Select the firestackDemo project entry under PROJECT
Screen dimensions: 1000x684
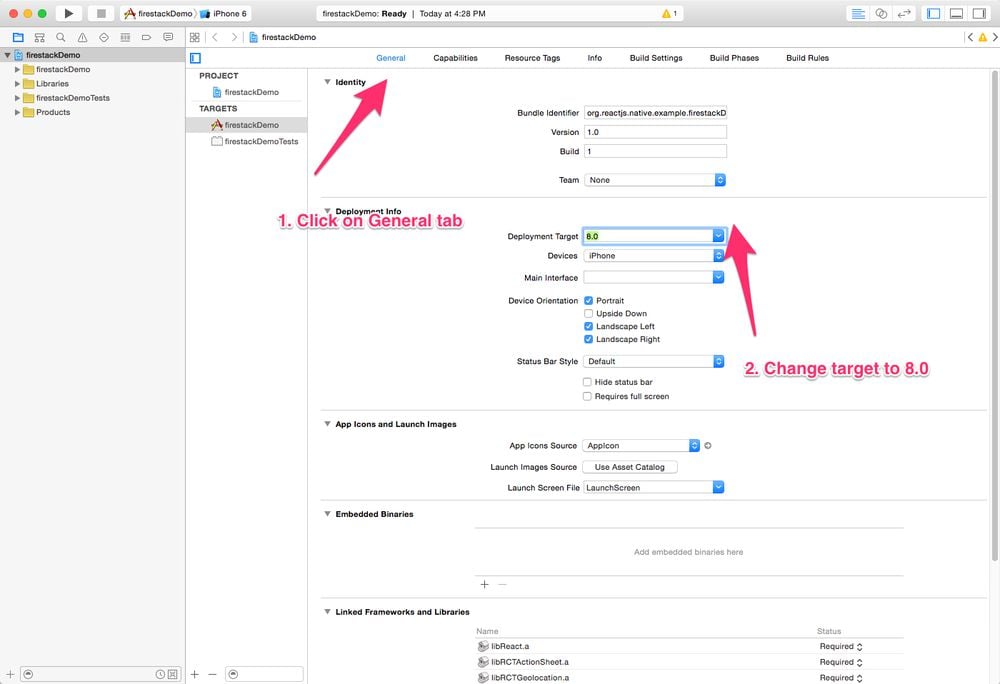[x=246, y=92]
